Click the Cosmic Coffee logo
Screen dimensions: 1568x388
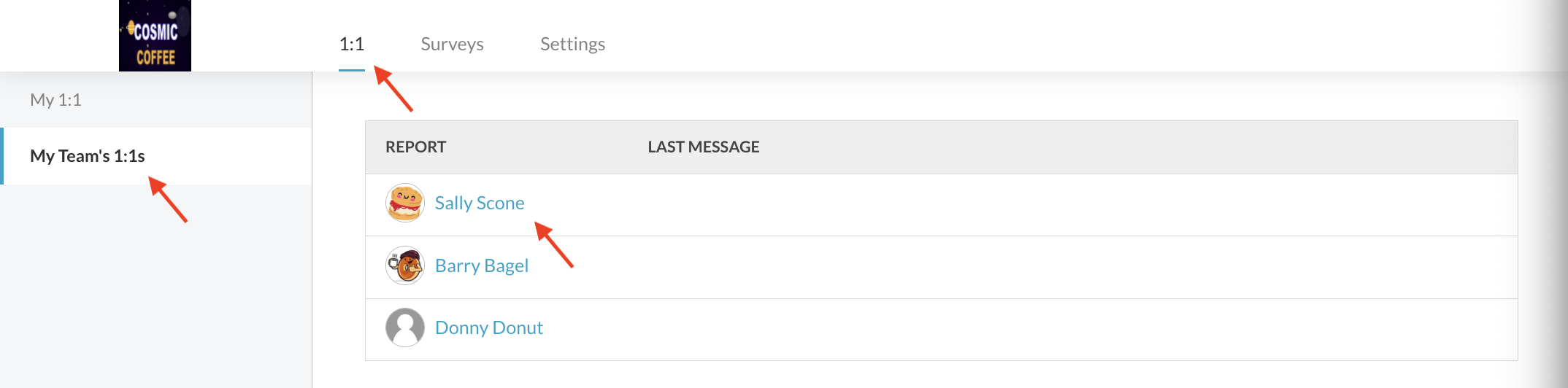pos(155,36)
